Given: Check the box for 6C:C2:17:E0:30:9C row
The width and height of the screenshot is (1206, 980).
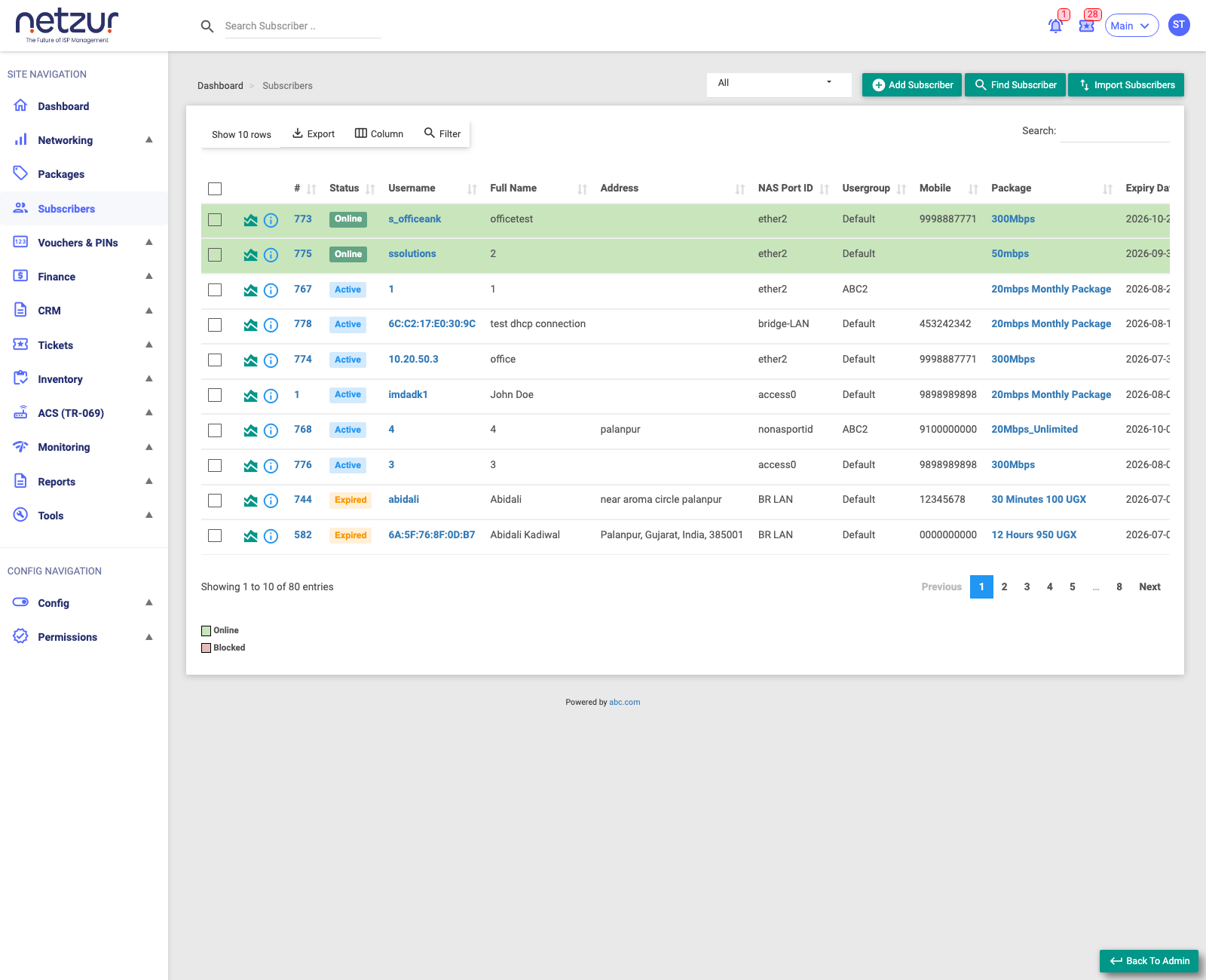Looking at the screenshot, I should (215, 324).
